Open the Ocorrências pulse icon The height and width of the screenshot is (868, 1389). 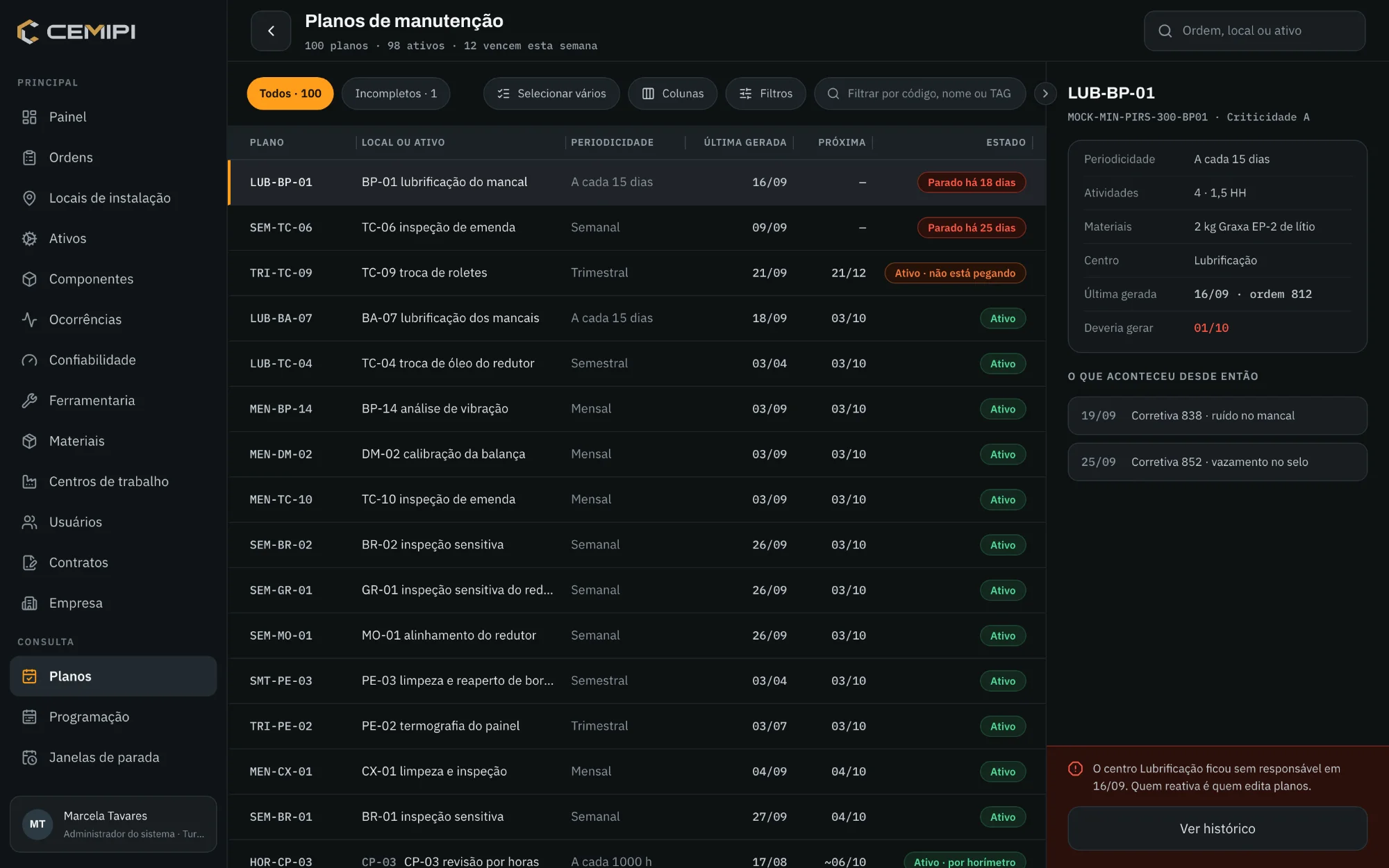(x=29, y=319)
